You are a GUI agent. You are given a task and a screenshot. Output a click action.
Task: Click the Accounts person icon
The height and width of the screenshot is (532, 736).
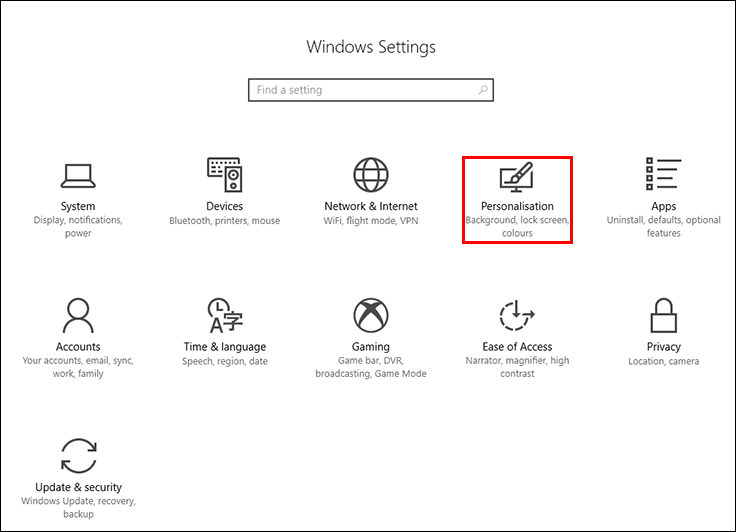pyautogui.click(x=78, y=315)
